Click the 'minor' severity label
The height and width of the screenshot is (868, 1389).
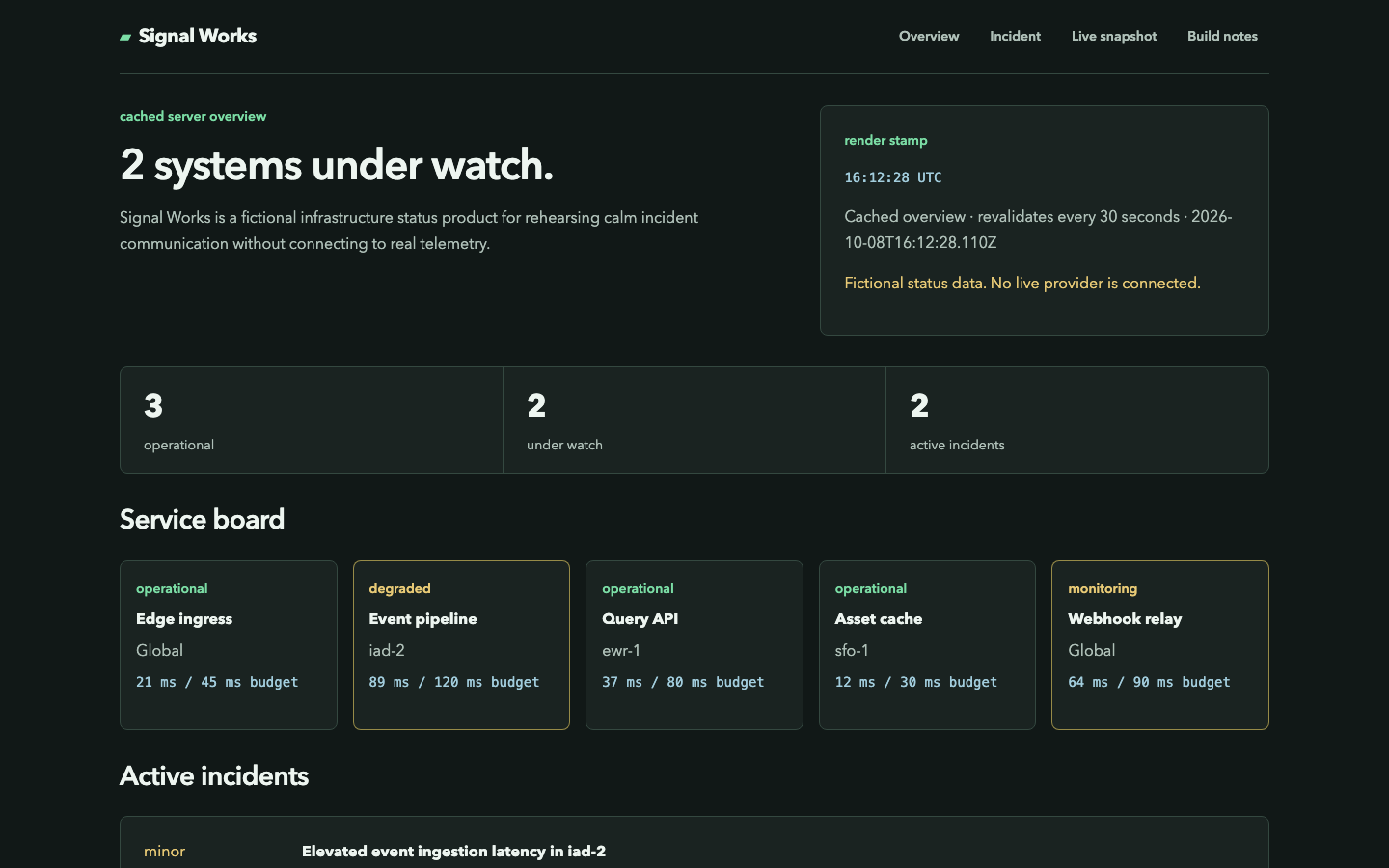coord(164,851)
